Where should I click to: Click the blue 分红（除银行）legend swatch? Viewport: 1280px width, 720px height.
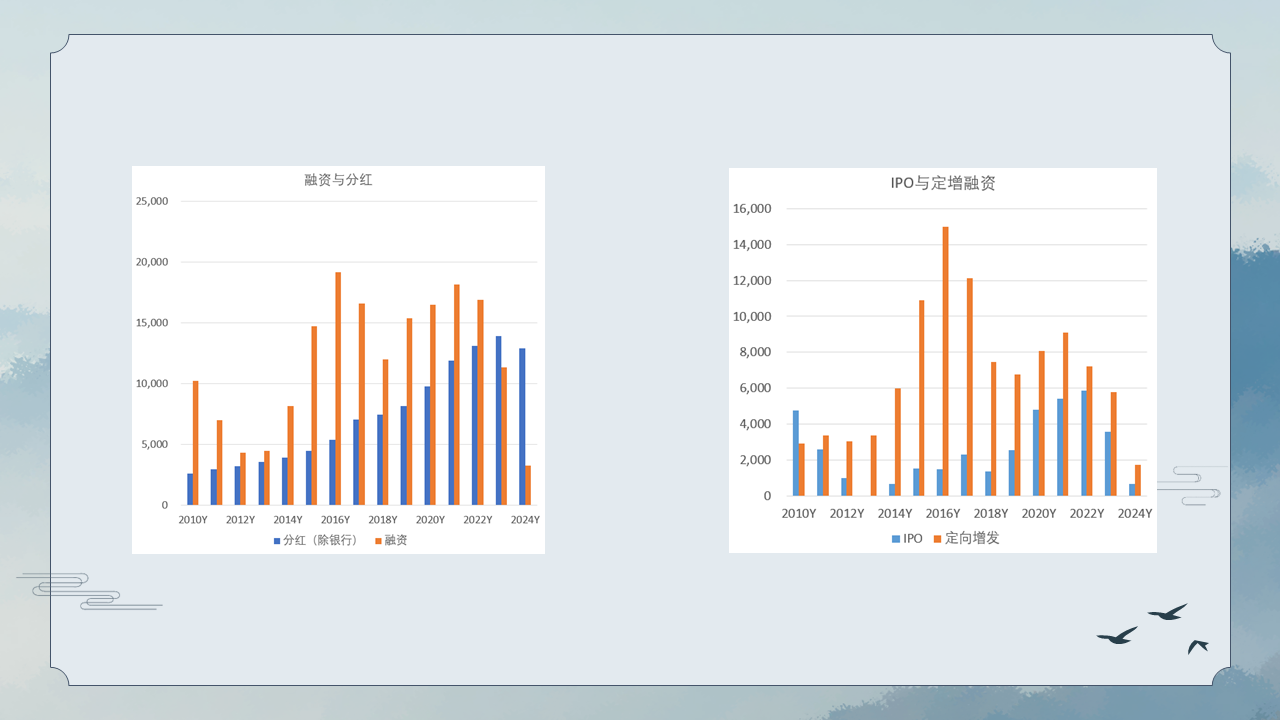coord(277,541)
